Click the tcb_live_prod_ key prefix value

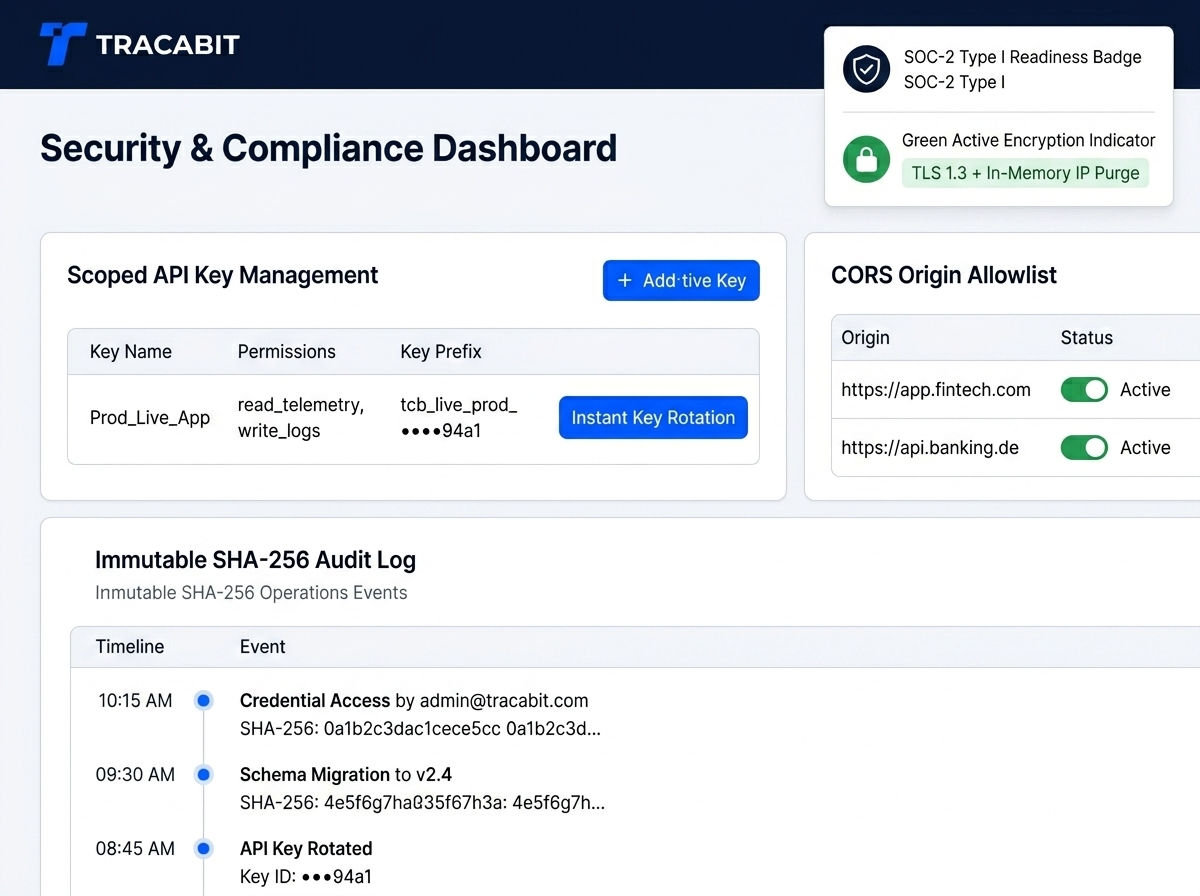point(459,418)
